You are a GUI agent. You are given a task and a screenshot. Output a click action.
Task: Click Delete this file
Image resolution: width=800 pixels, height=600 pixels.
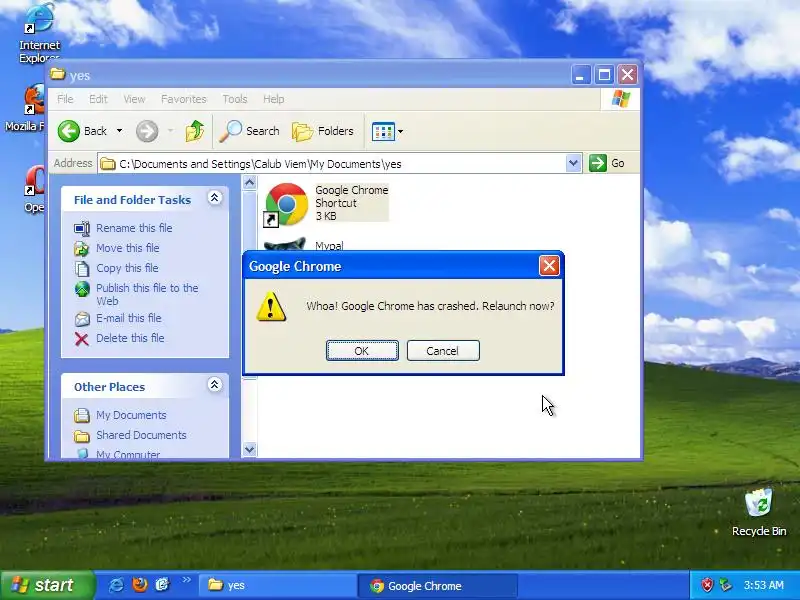pyautogui.click(x=130, y=338)
